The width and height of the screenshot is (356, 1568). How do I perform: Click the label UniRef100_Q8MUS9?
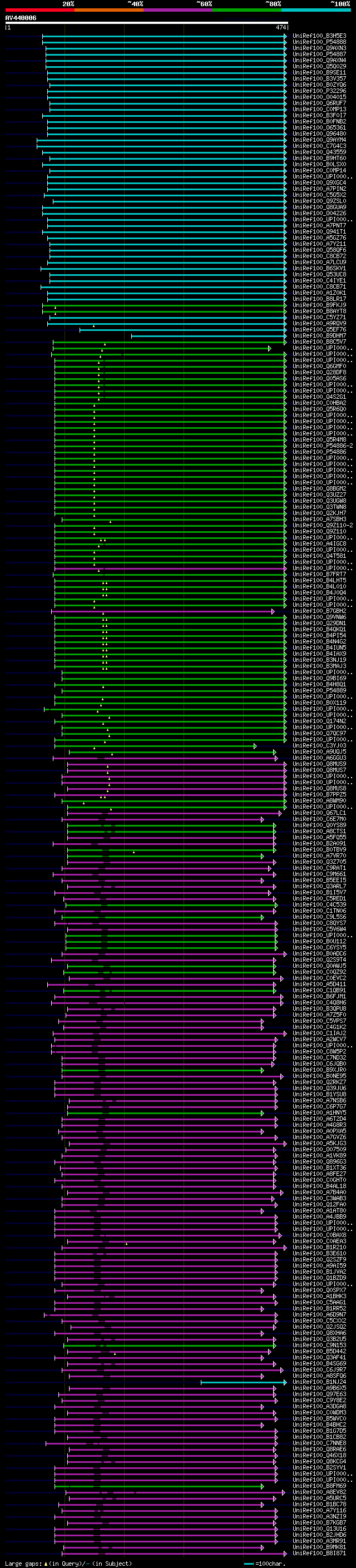pos(319,764)
